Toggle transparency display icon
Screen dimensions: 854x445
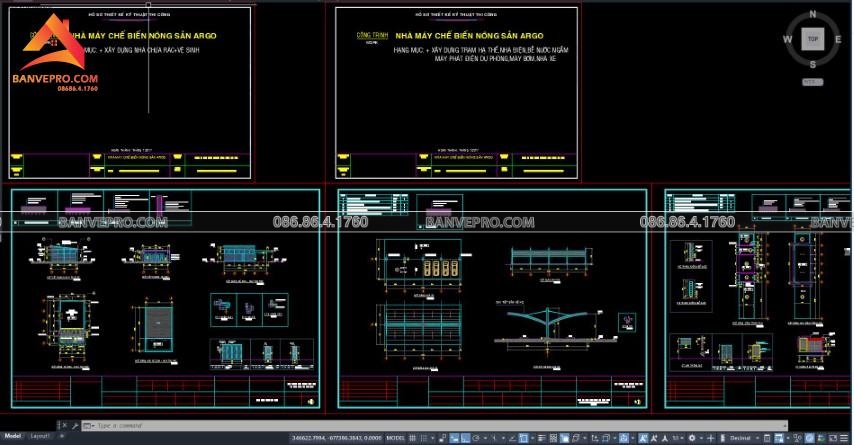click(553, 438)
